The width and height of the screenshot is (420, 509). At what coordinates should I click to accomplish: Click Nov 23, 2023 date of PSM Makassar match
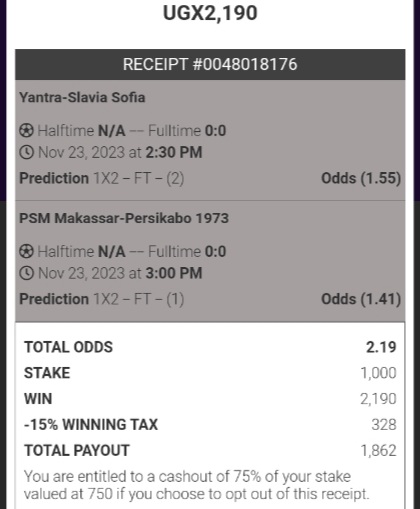pos(81,273)
